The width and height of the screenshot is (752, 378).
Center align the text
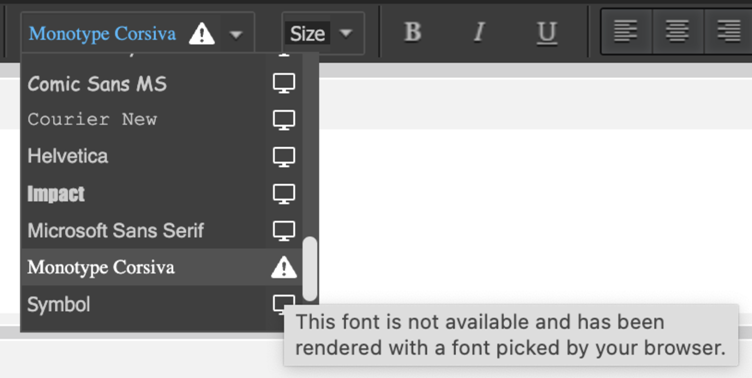click(x=677, y=32)
